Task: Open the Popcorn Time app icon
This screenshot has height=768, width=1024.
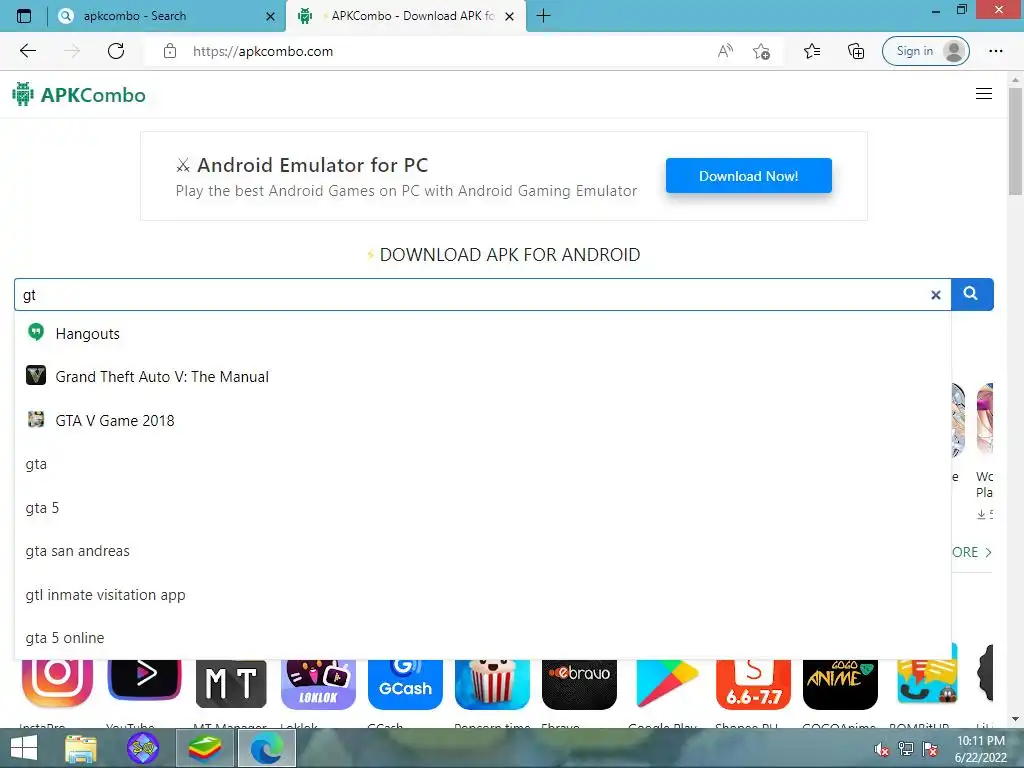Action: (492, 684)
